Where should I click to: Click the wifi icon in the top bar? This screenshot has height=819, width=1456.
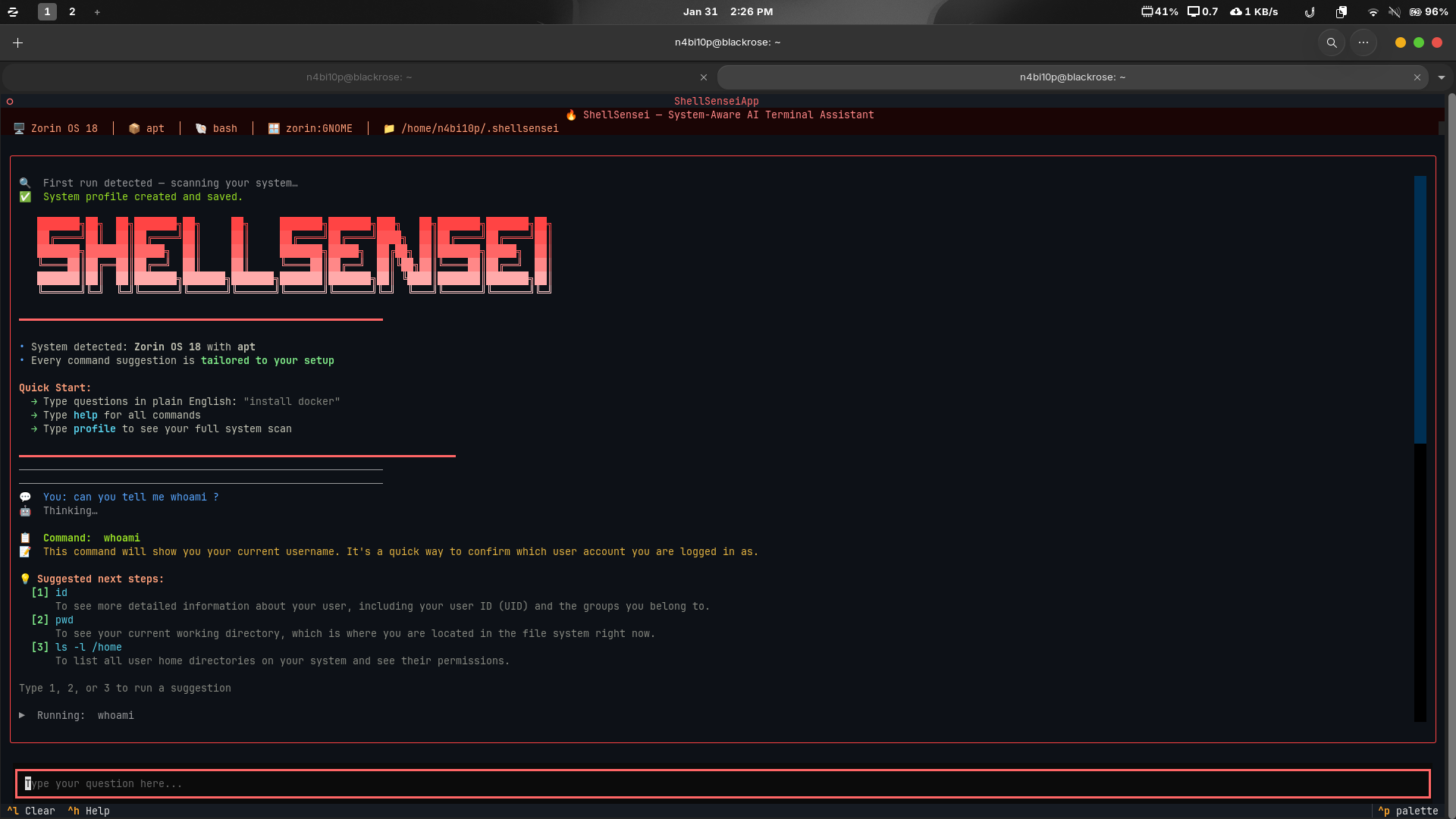point(1373,12)
